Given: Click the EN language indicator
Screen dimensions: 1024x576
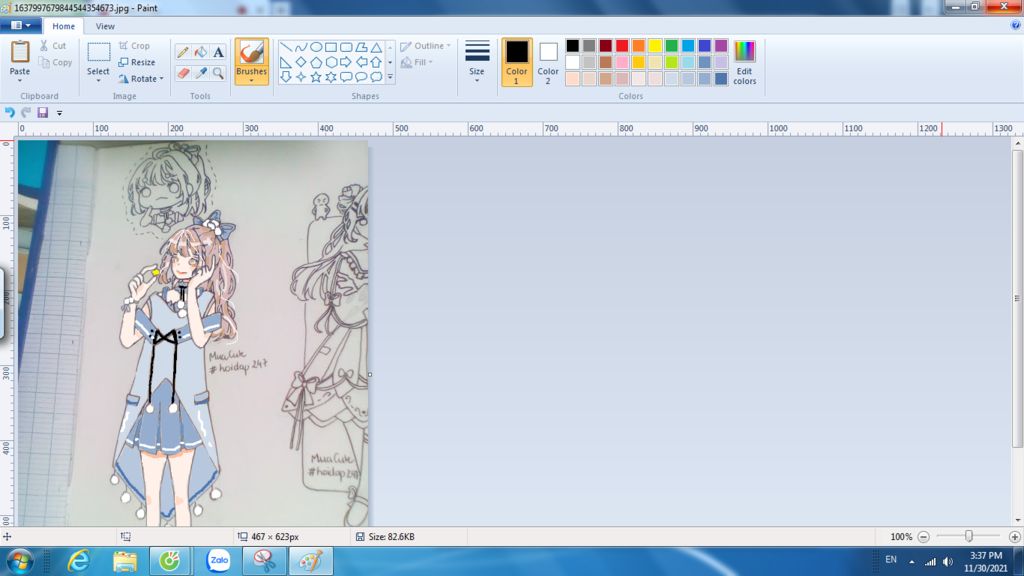Looking at the screenshot, I should (891, 560).
